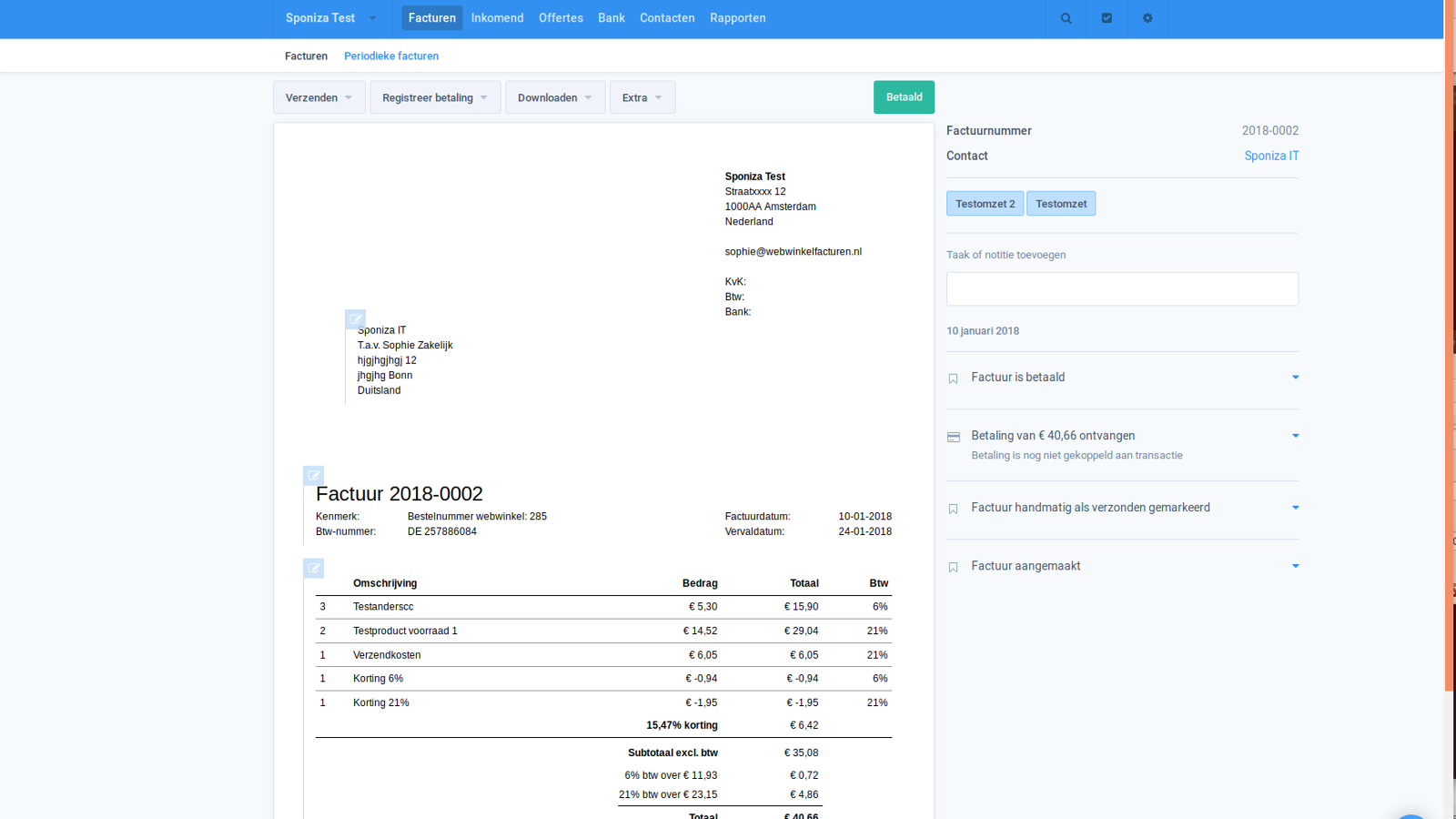Click edit icon above Factuur 2018-0002 title
Viewport: 1456px width, 819px height.
pos(313,475)
